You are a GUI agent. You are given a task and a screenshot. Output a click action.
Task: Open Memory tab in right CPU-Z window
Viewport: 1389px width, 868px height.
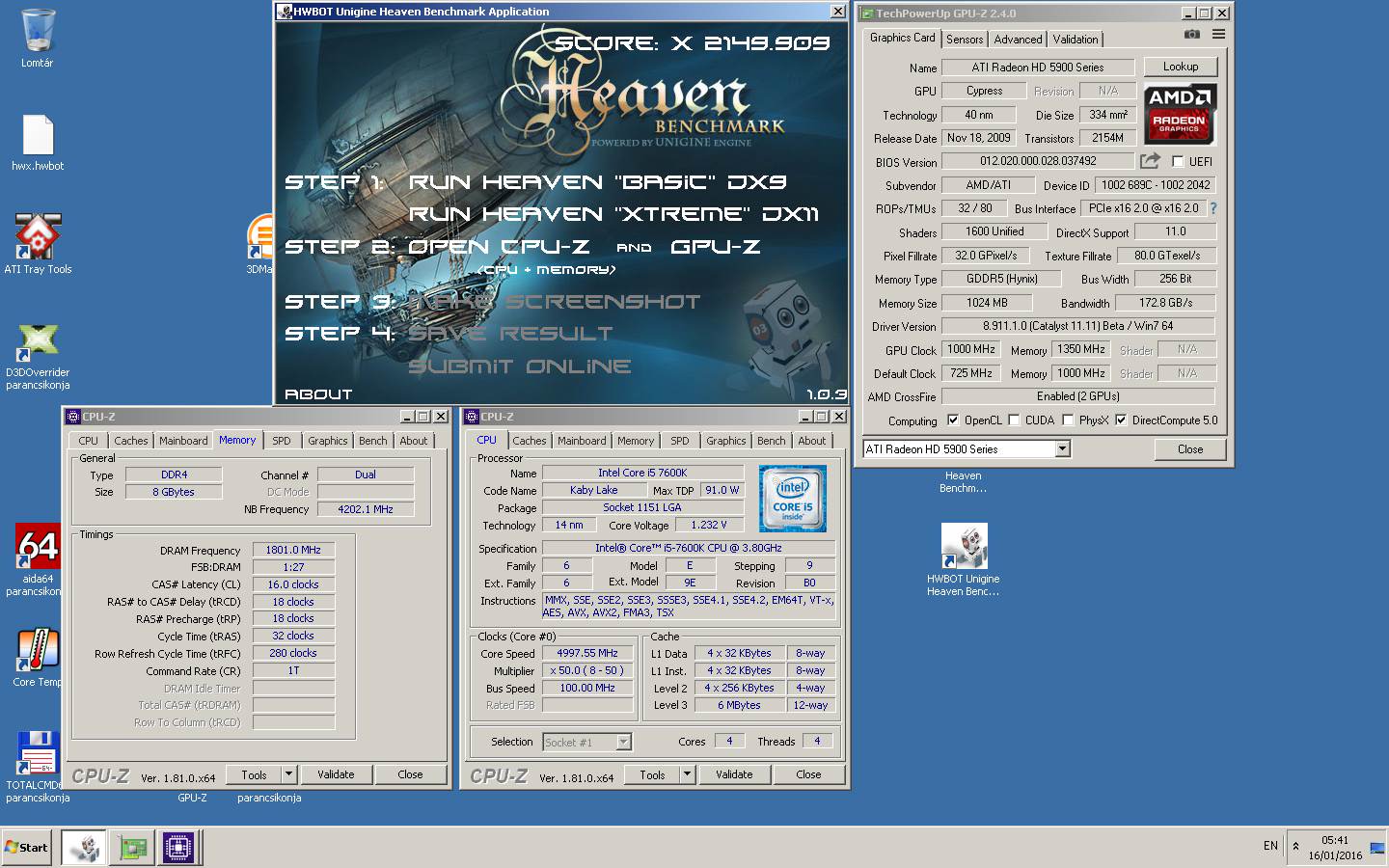(x=636, y=441)
